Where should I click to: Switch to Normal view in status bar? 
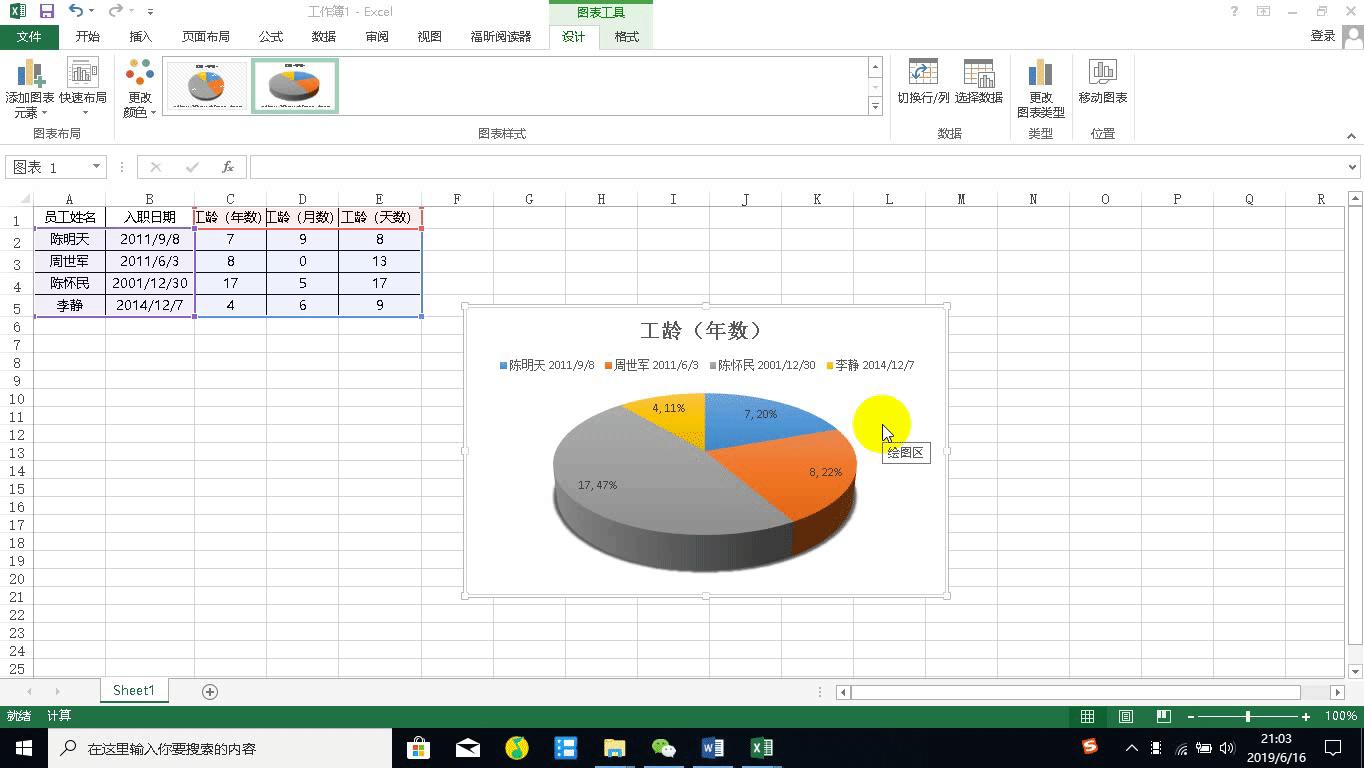[x=1087, y=716]
